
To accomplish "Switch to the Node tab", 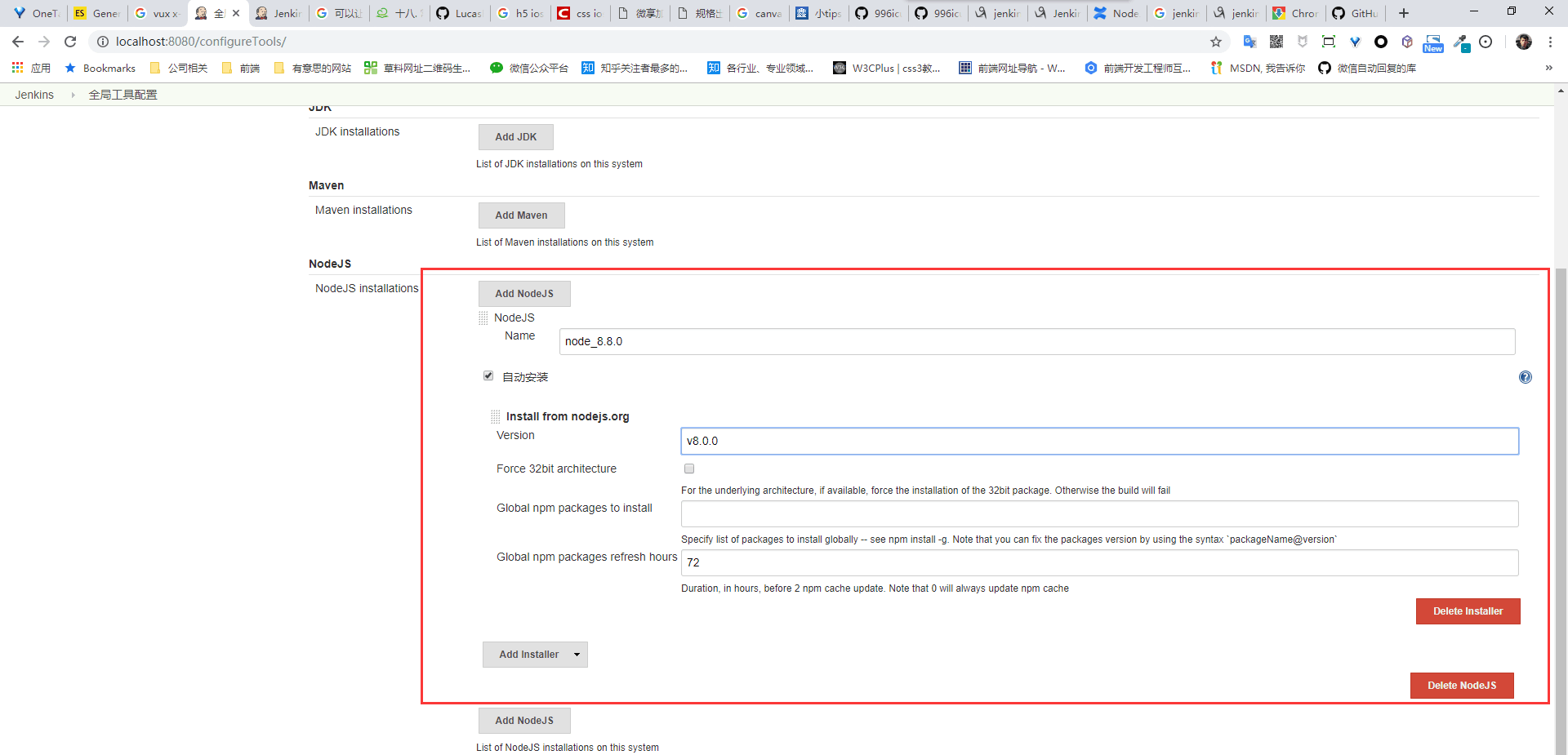I will (x=1116, y=13).
